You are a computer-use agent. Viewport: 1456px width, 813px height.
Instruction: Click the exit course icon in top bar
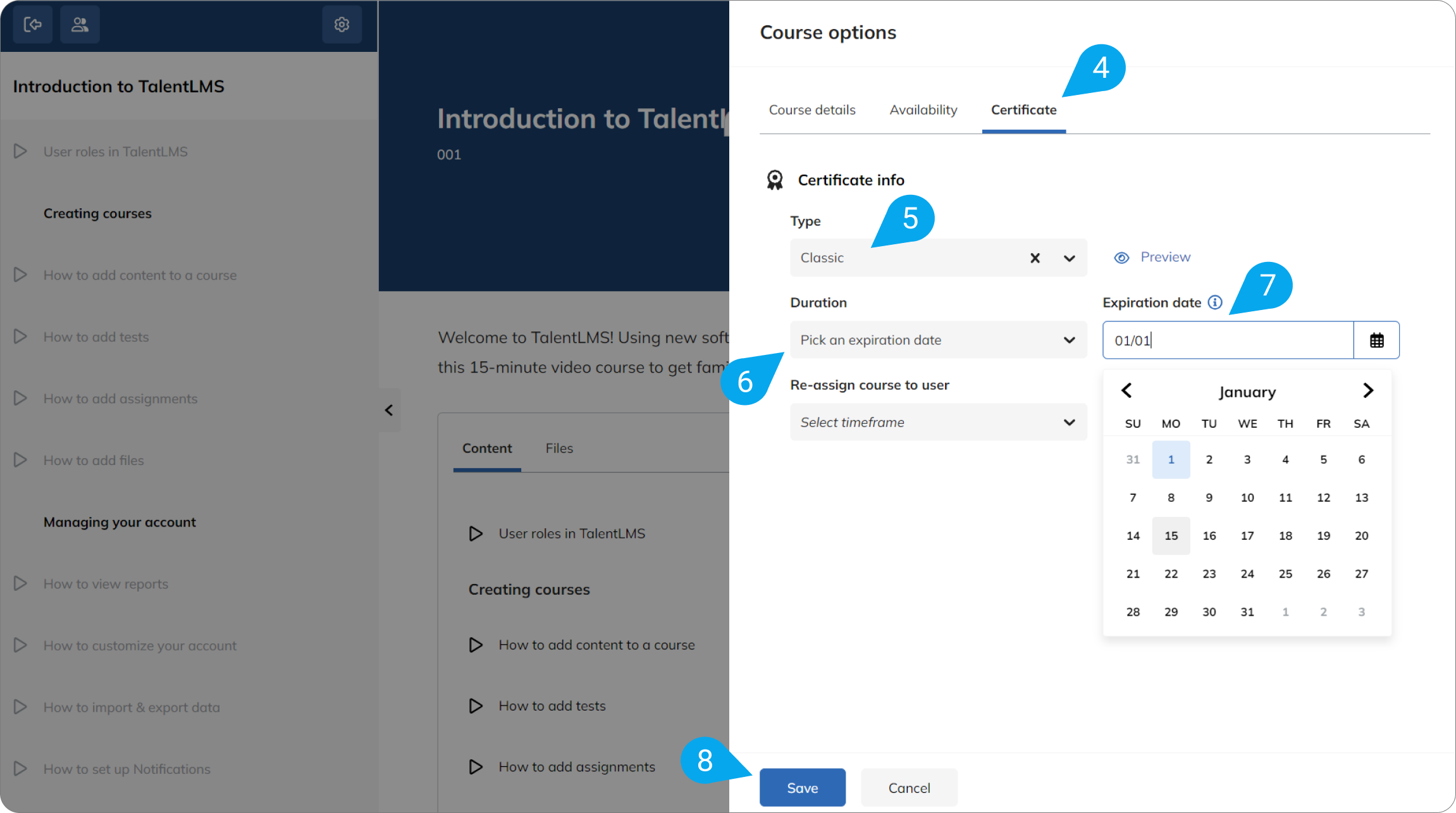point(32,25)
